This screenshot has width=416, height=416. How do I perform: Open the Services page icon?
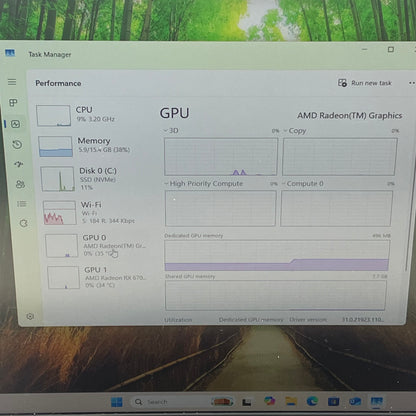point(23,223)
